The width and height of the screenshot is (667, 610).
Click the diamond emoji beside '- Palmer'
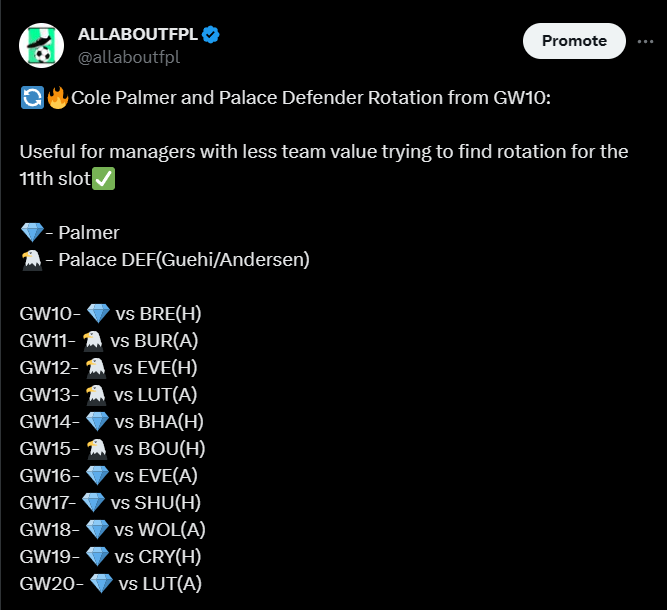(x=31, y=233)
